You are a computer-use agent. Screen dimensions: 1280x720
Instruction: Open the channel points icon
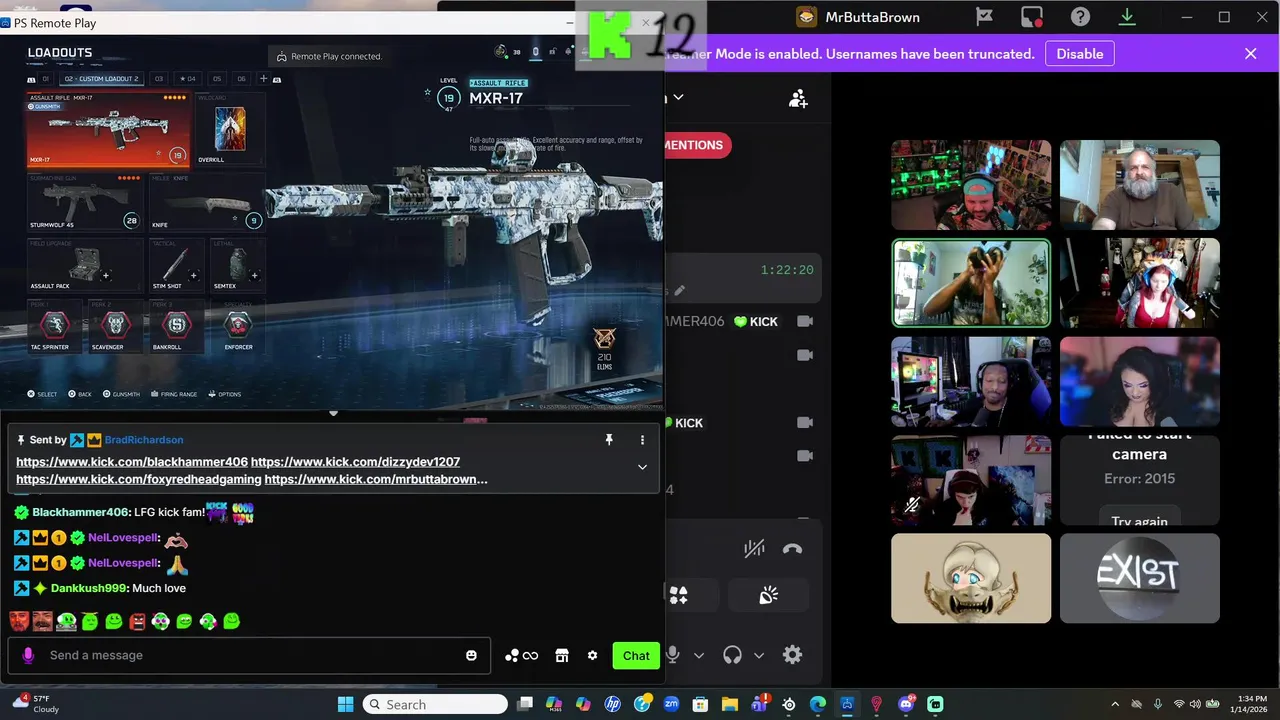tap(521, 656)
